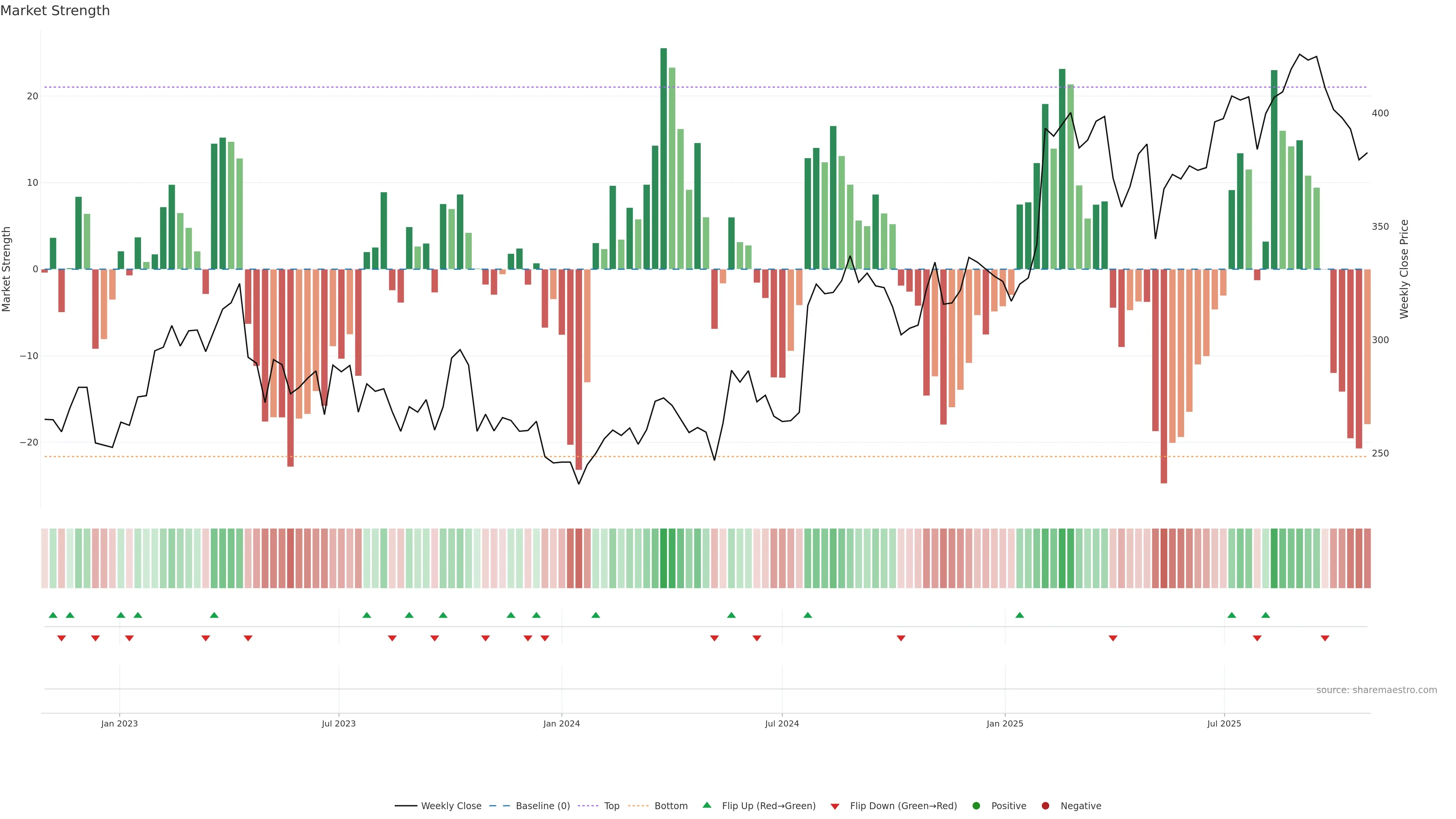Click the red Flip Down legend triangle
The width and height of the screenshot is (1456, 819).
point(835,806)
